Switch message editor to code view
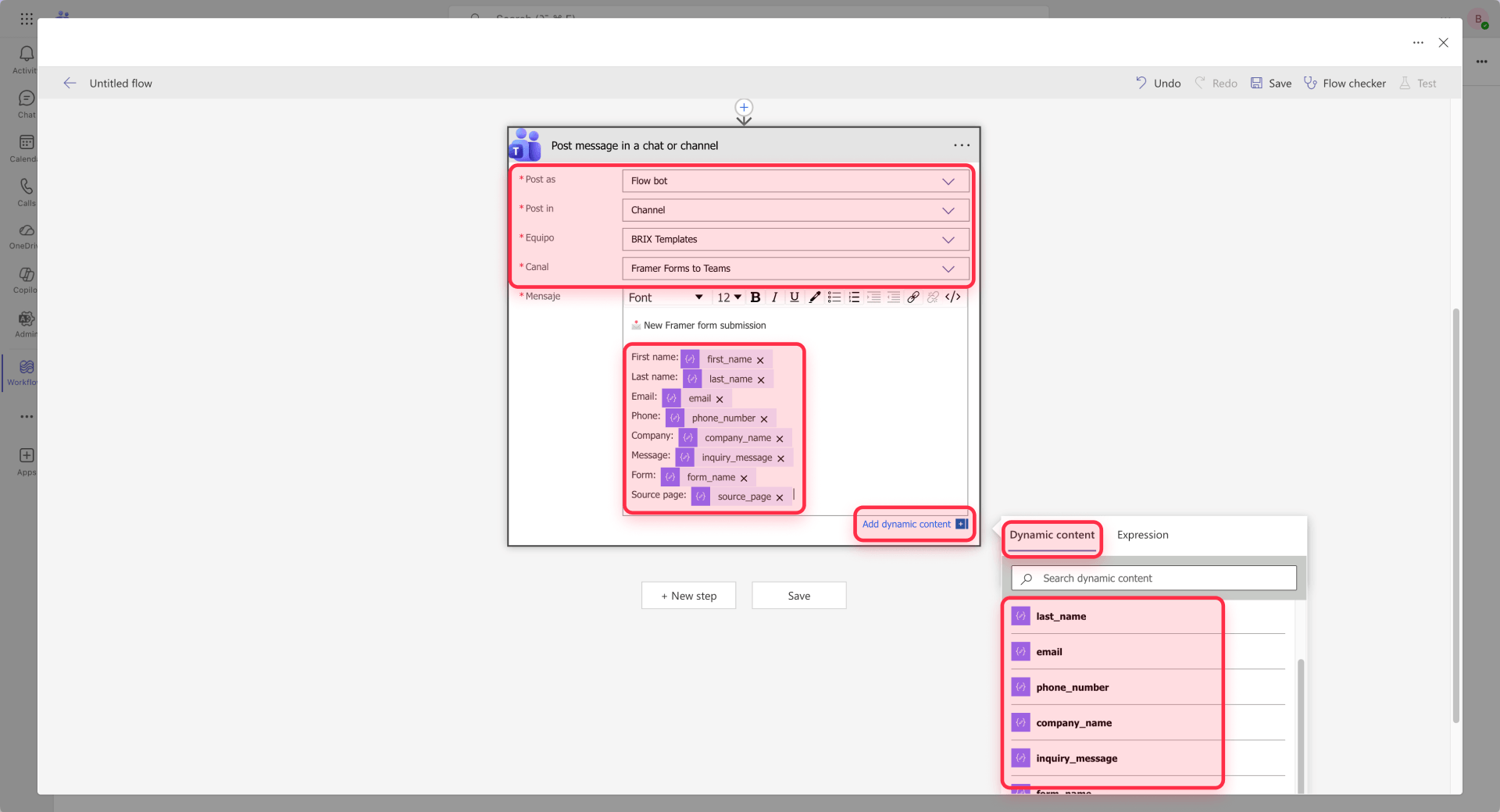Viewport: 1500px width, 812px height. point(953,297)
